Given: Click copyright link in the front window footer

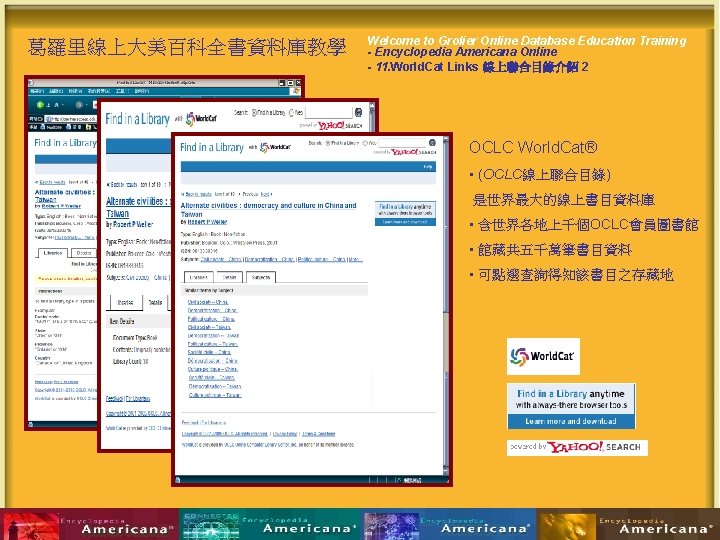Looking at the screenshot, I should 225,434.
